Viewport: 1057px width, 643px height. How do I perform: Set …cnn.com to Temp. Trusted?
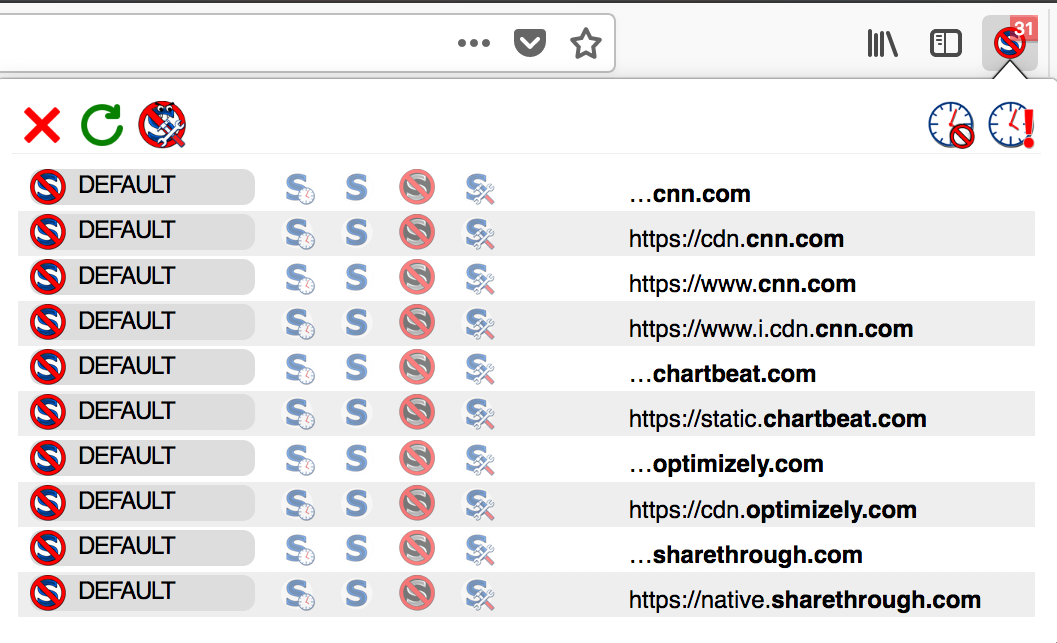pos(300,189)
